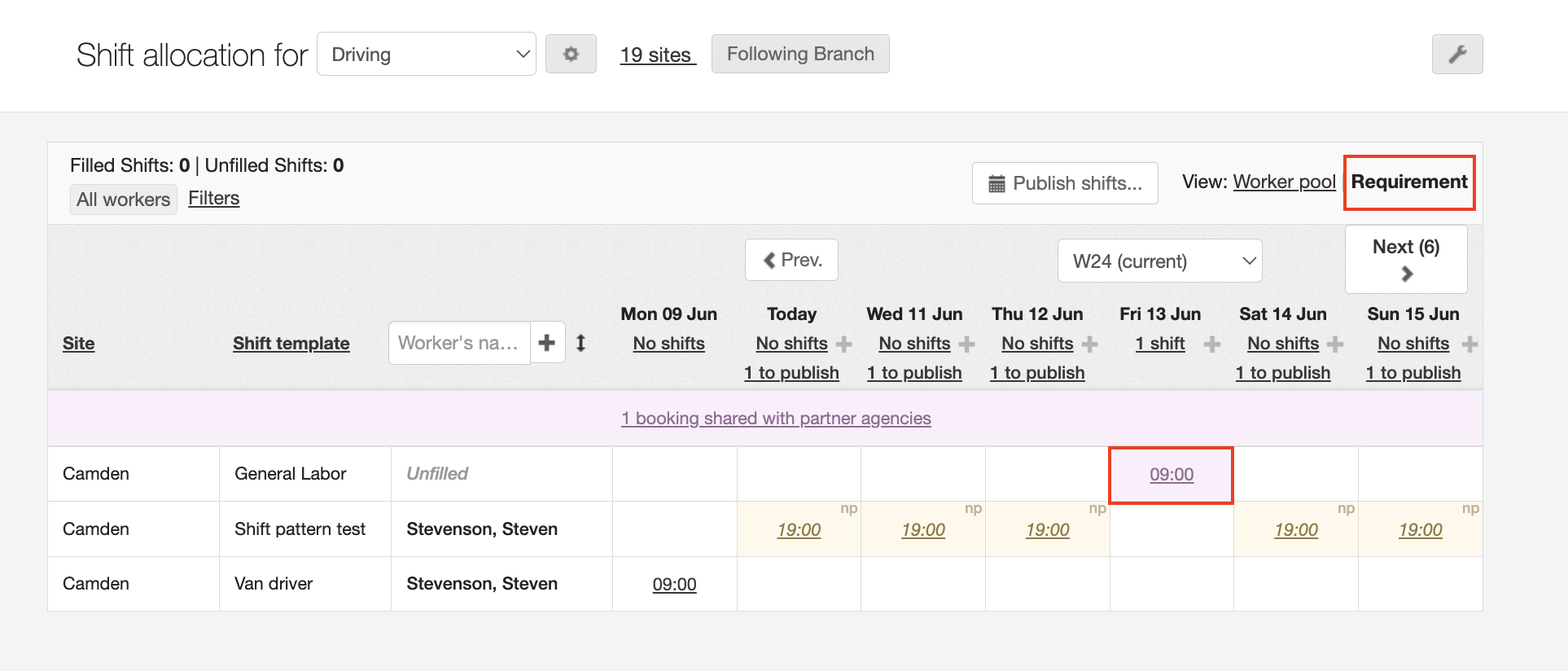Click the plus icon next to worker name field
Viewport: 1568px width, 671px height.
(547, 343)
